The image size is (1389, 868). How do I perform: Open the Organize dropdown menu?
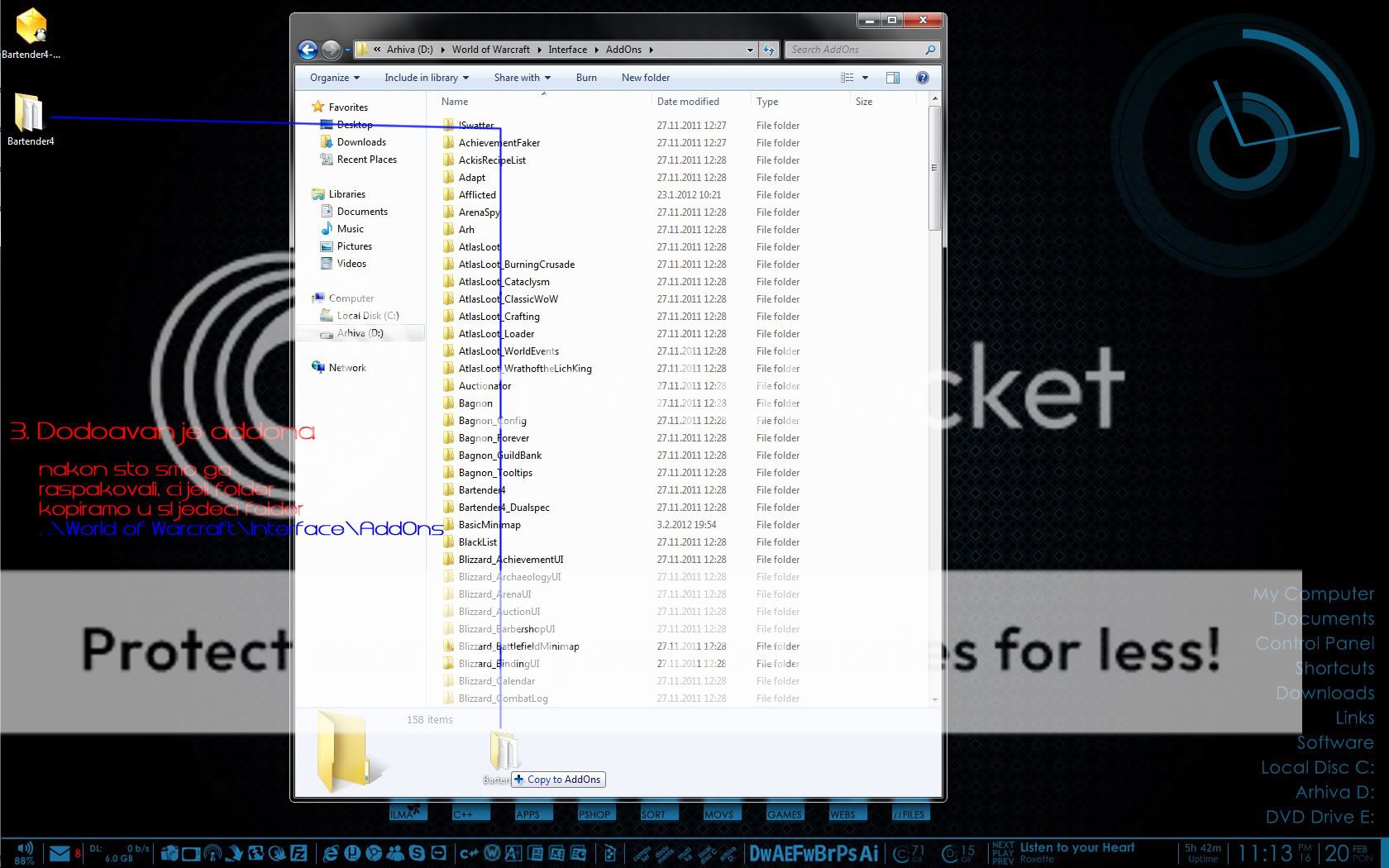tap(335, 78)
